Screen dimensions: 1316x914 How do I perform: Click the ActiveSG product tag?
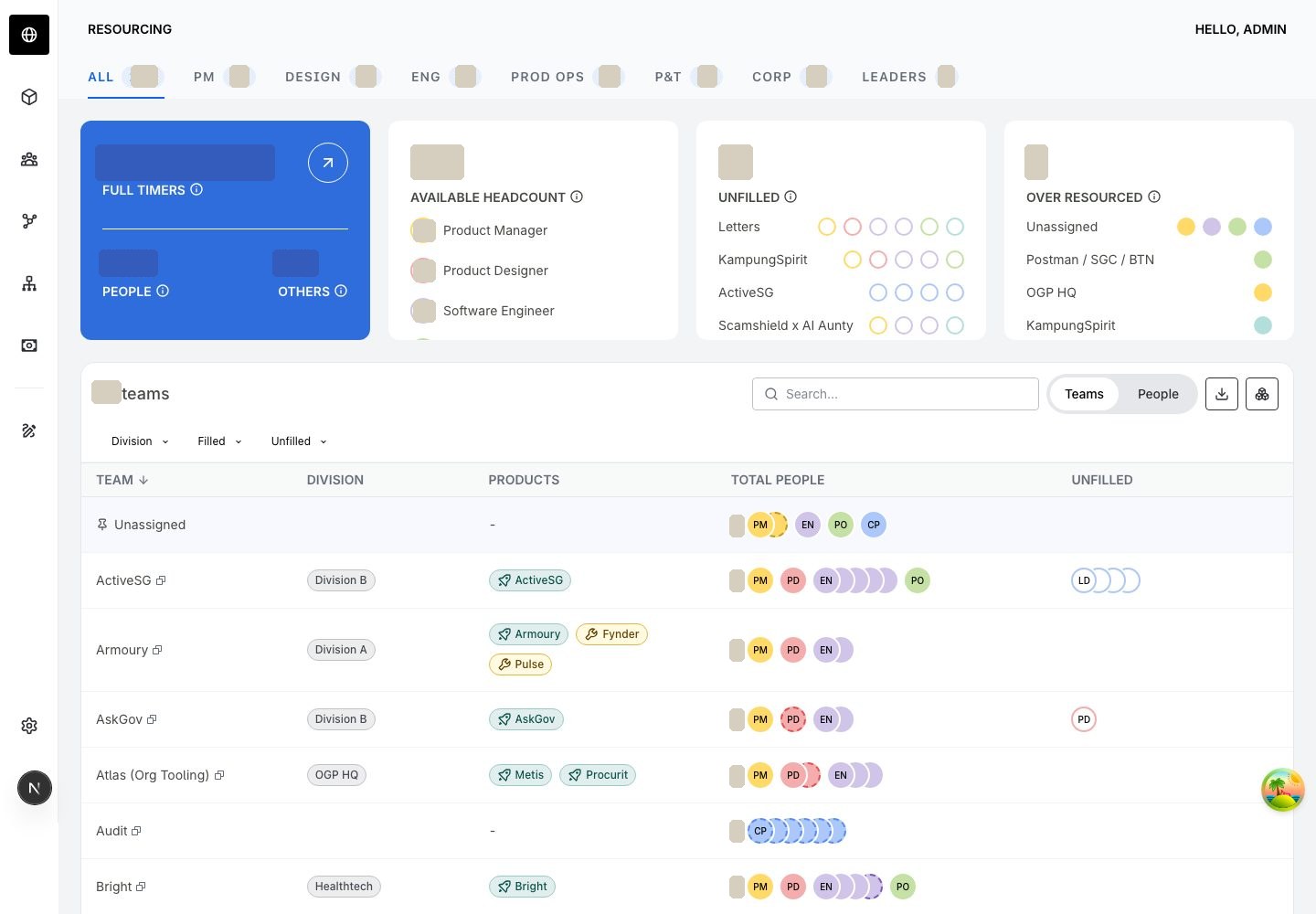point(530,580)
